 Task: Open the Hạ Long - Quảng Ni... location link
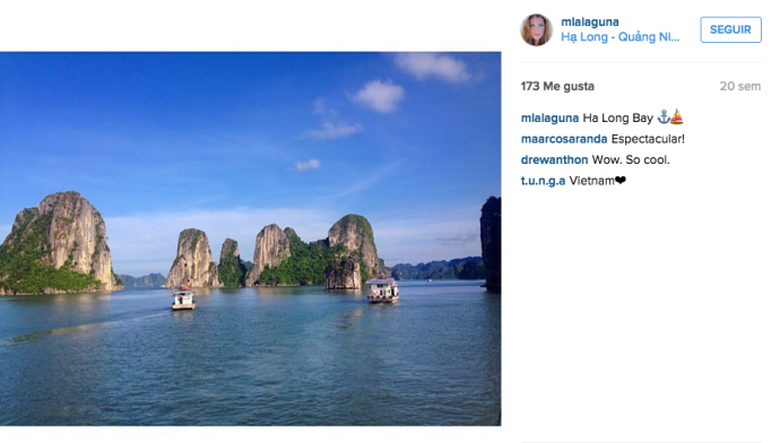pos(620,37)
